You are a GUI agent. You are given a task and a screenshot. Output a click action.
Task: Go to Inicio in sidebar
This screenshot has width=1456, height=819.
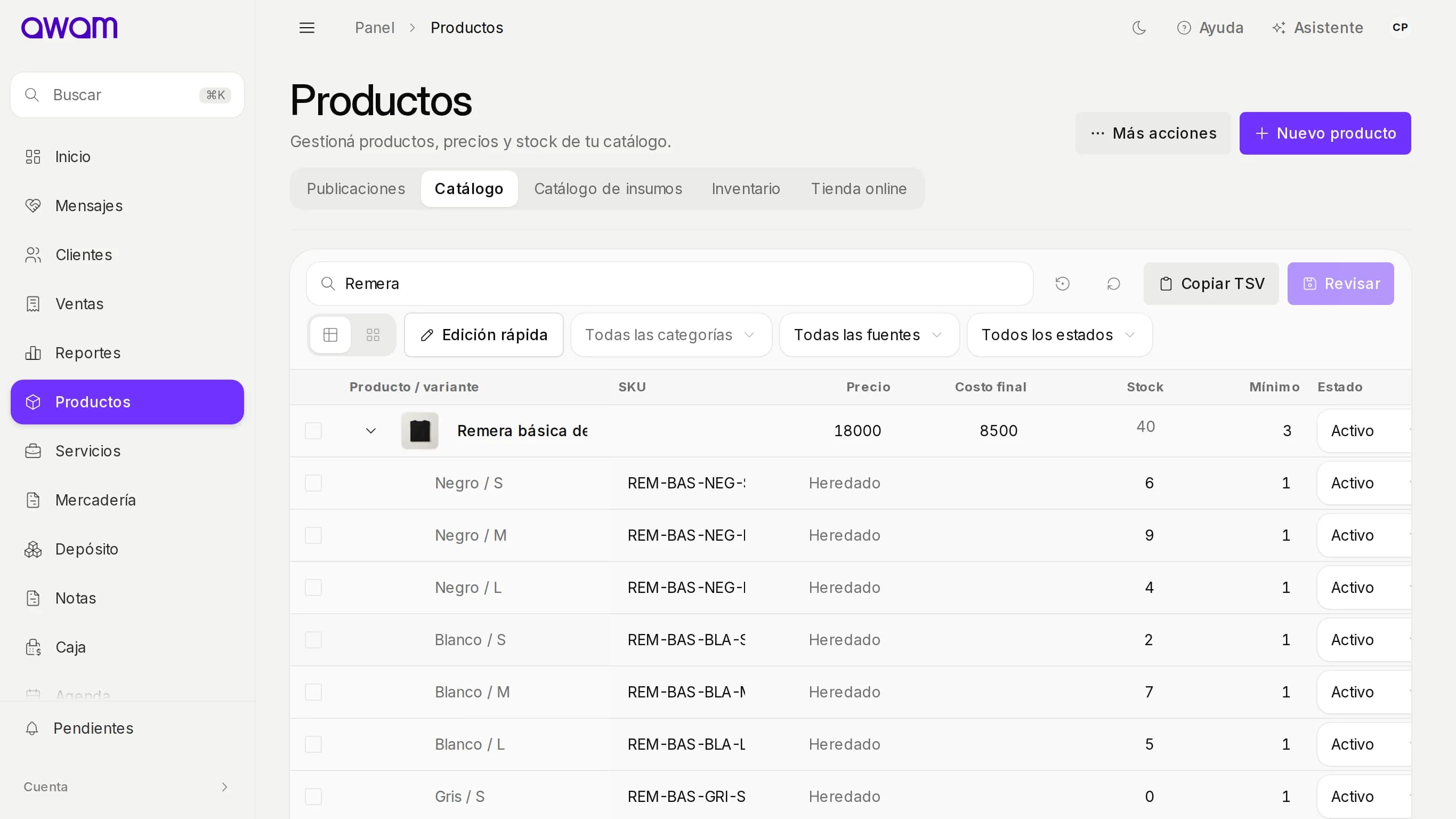127,157
